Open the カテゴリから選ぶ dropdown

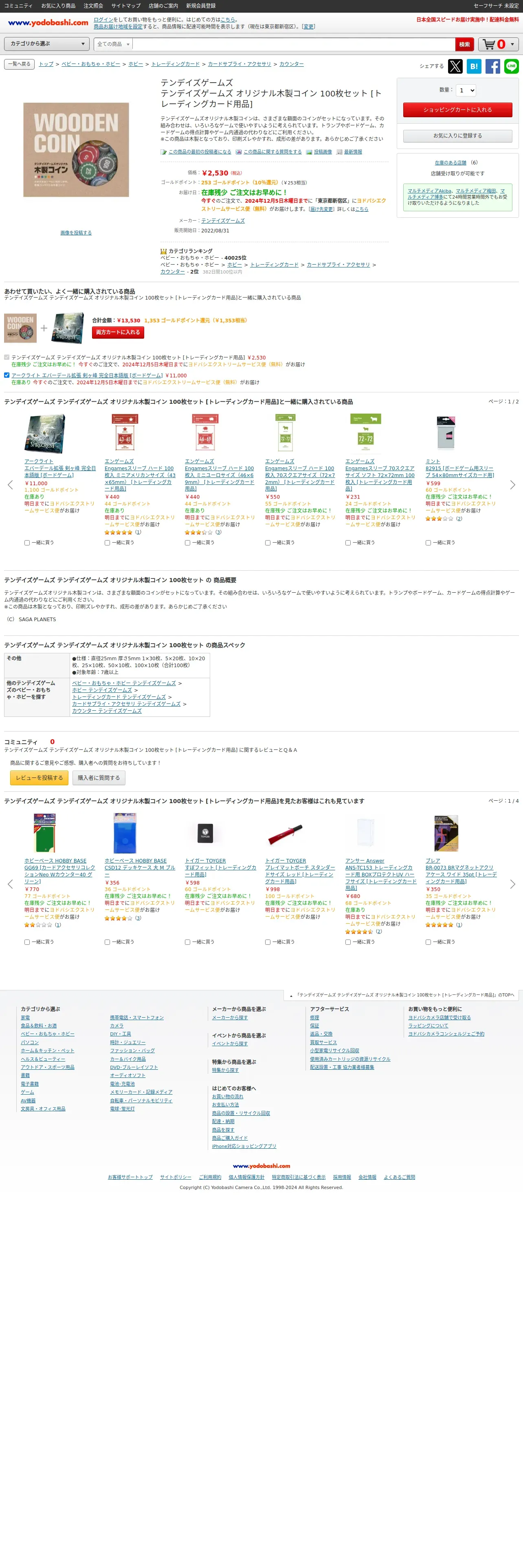pos(47,44)
